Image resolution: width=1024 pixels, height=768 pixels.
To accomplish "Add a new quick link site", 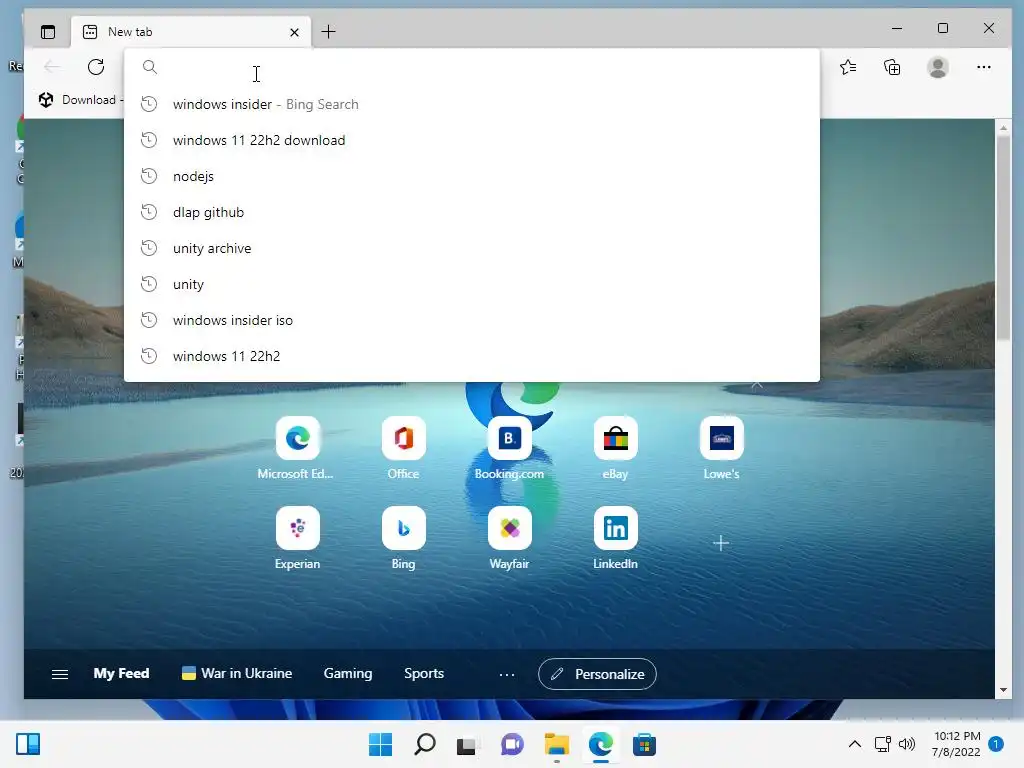I will (721, 543).
